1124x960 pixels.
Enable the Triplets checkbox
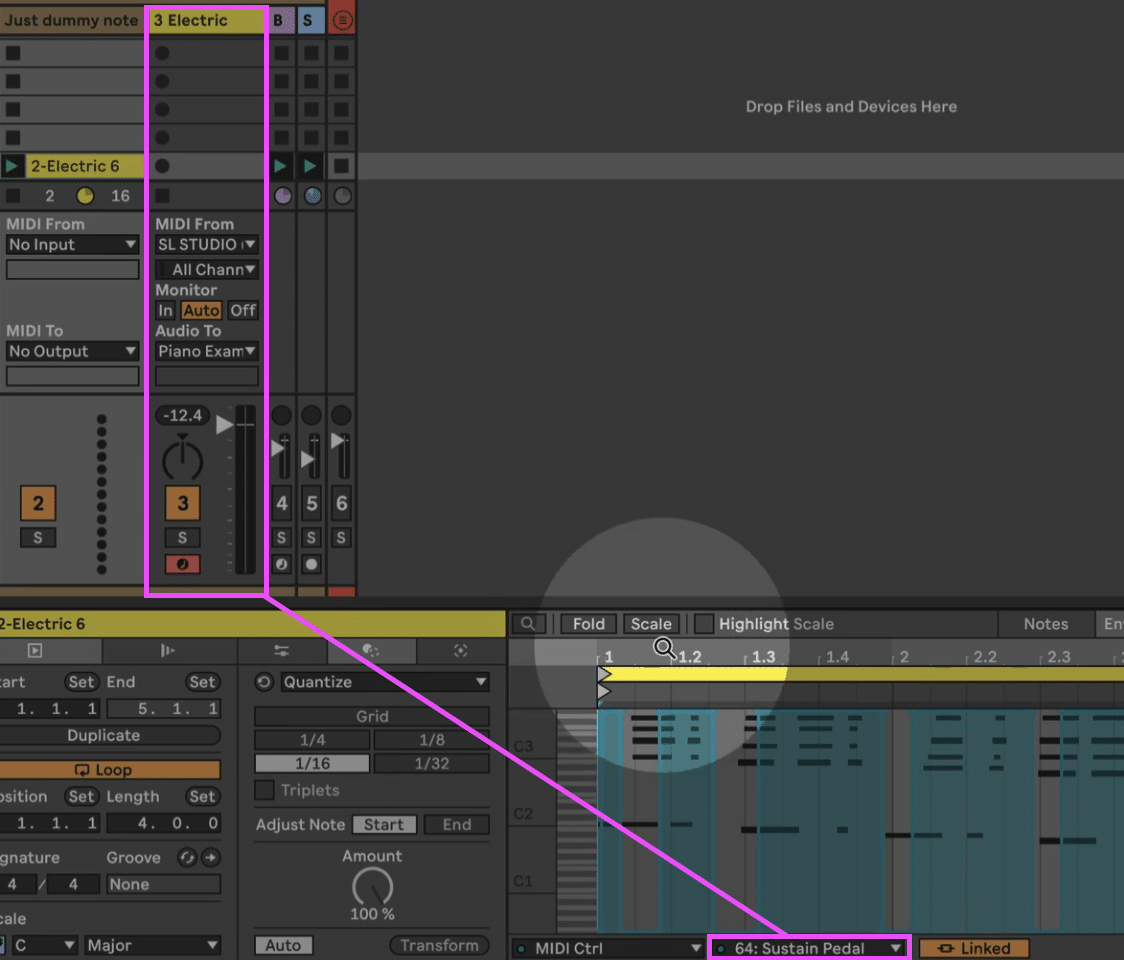264,790
